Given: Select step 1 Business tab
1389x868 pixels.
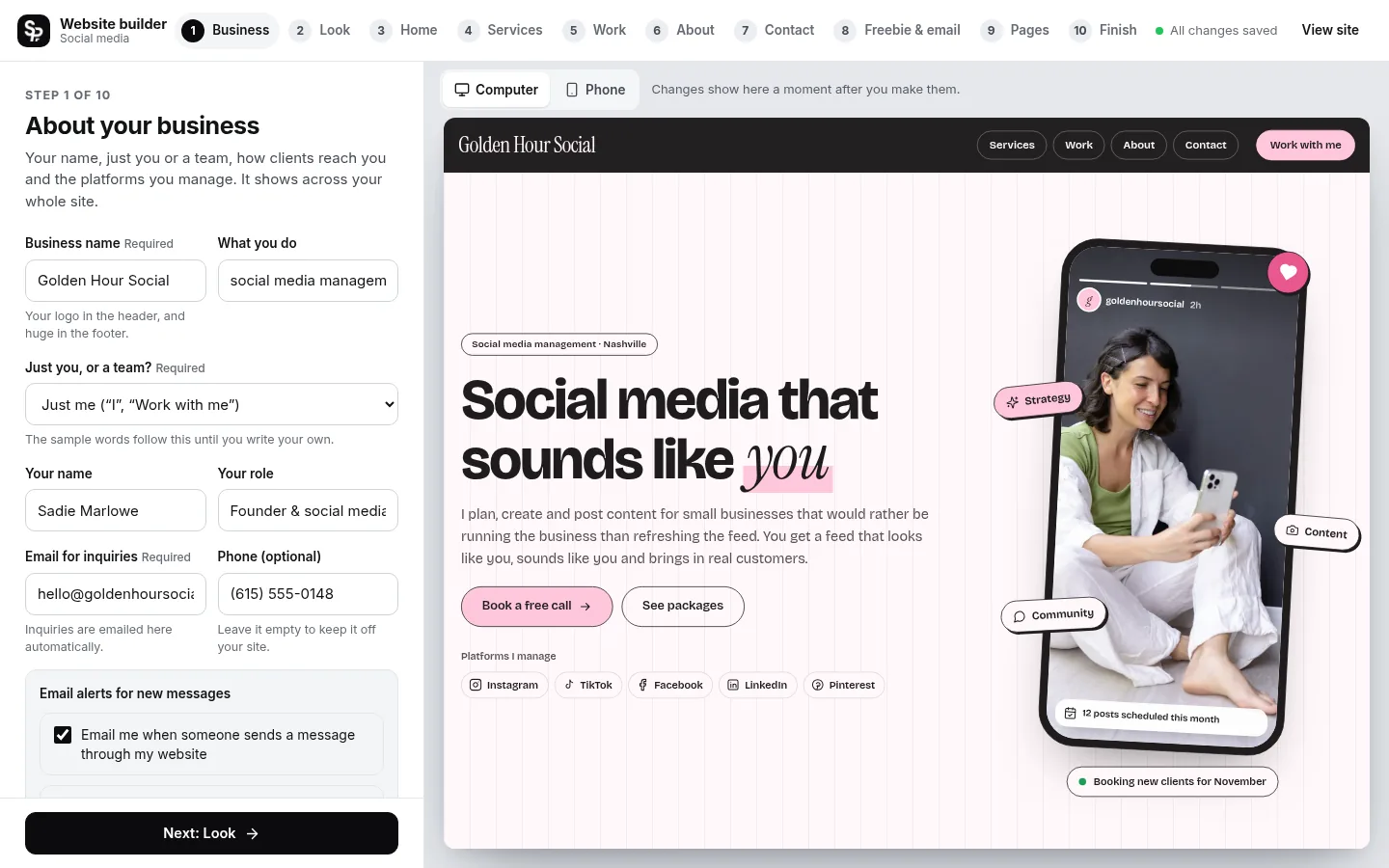Looking at the screenshot, I should tap(228, 31).
